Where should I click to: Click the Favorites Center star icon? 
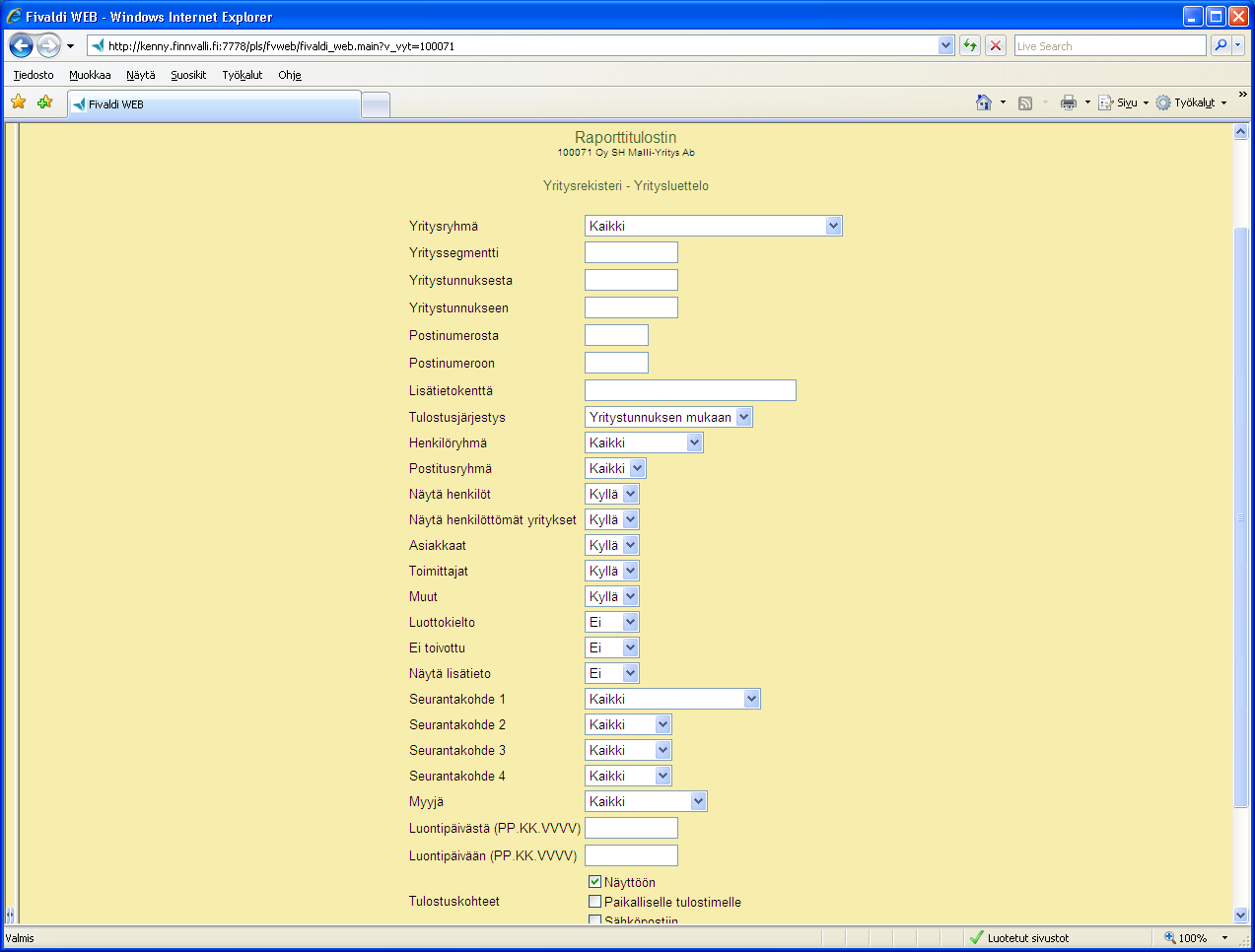18,102
